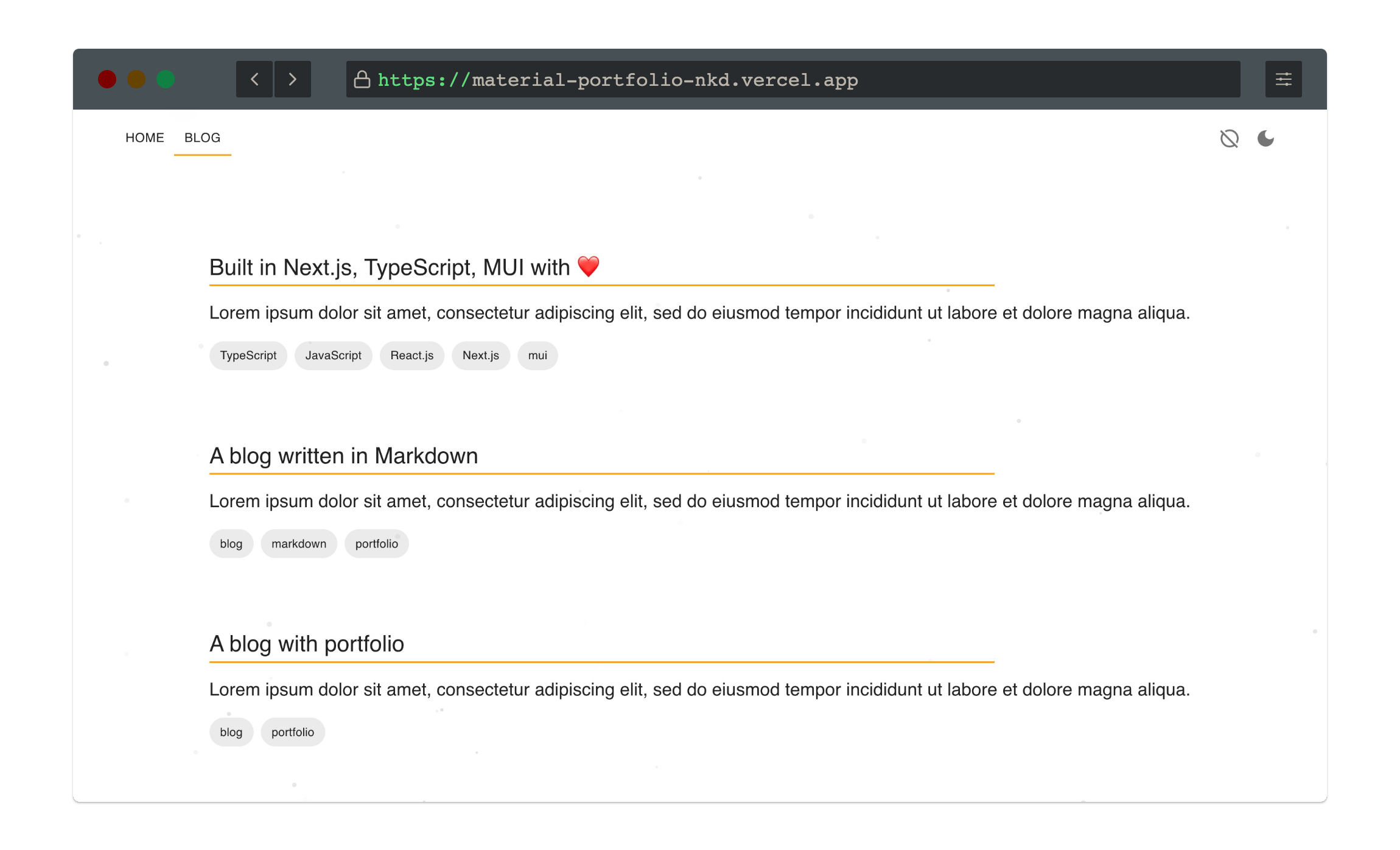Open 'A blog written in Markdown' post
This screenshot has width=1400, height=850.
pos(343,456)
